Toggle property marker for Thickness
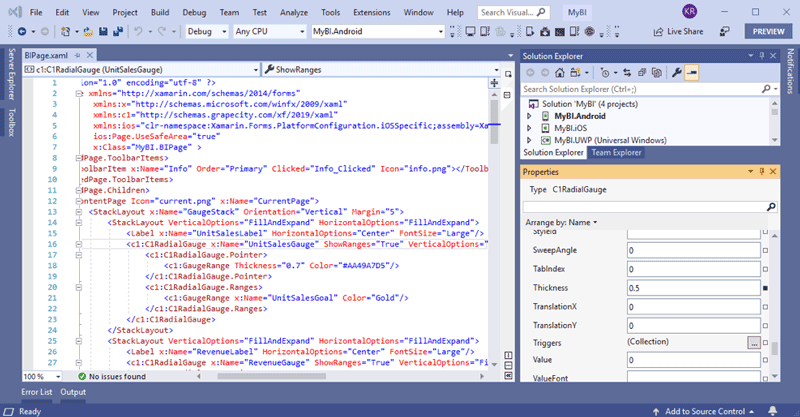The image size is (800, 417). click(x=765, y=288)
